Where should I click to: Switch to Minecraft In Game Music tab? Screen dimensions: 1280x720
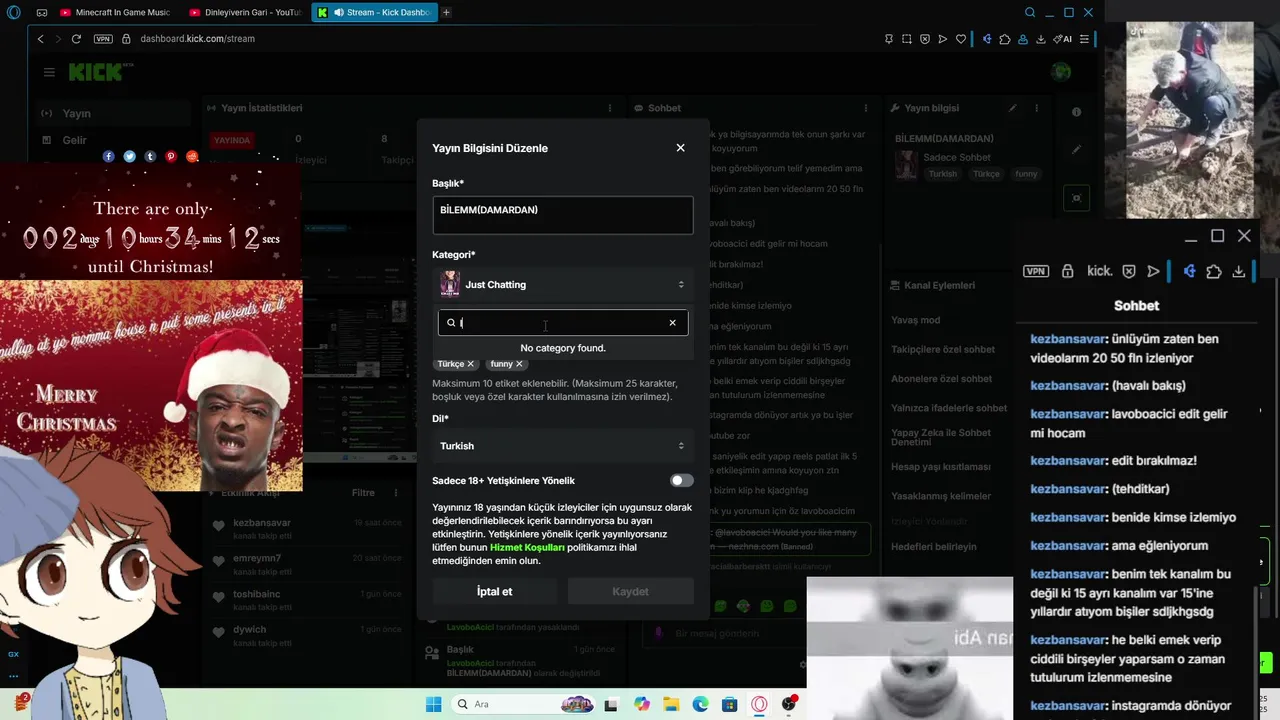(117, 12)
